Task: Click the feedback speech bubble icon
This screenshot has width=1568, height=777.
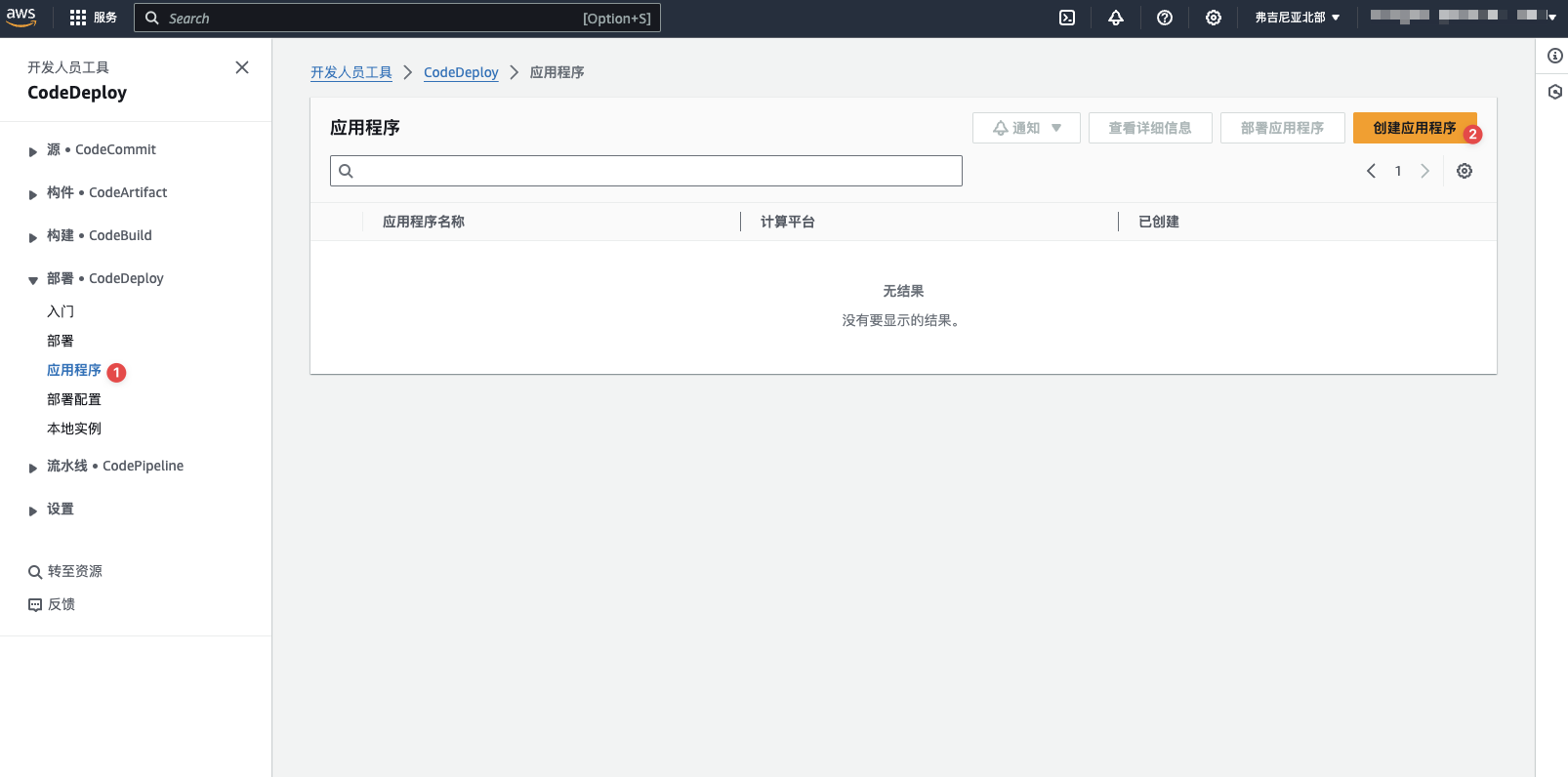Action: pos(35,605)
